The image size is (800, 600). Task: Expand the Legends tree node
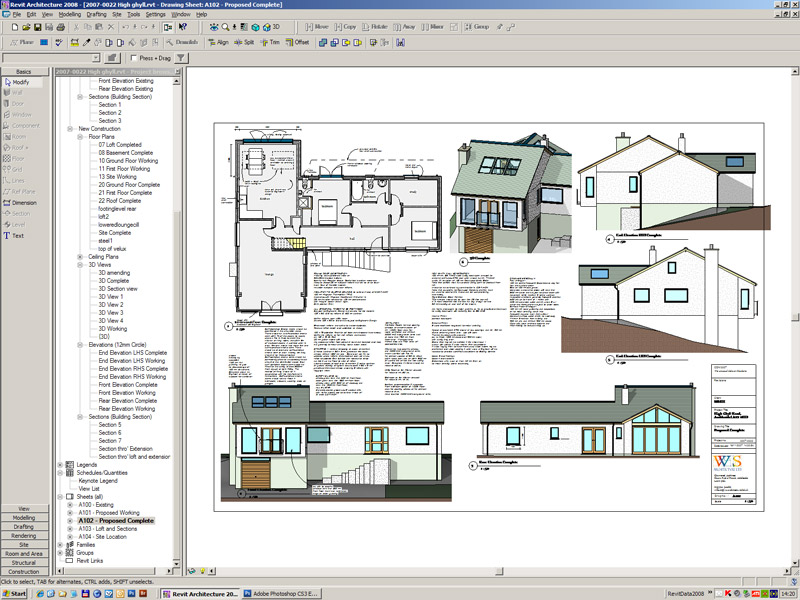pos(60,465)
